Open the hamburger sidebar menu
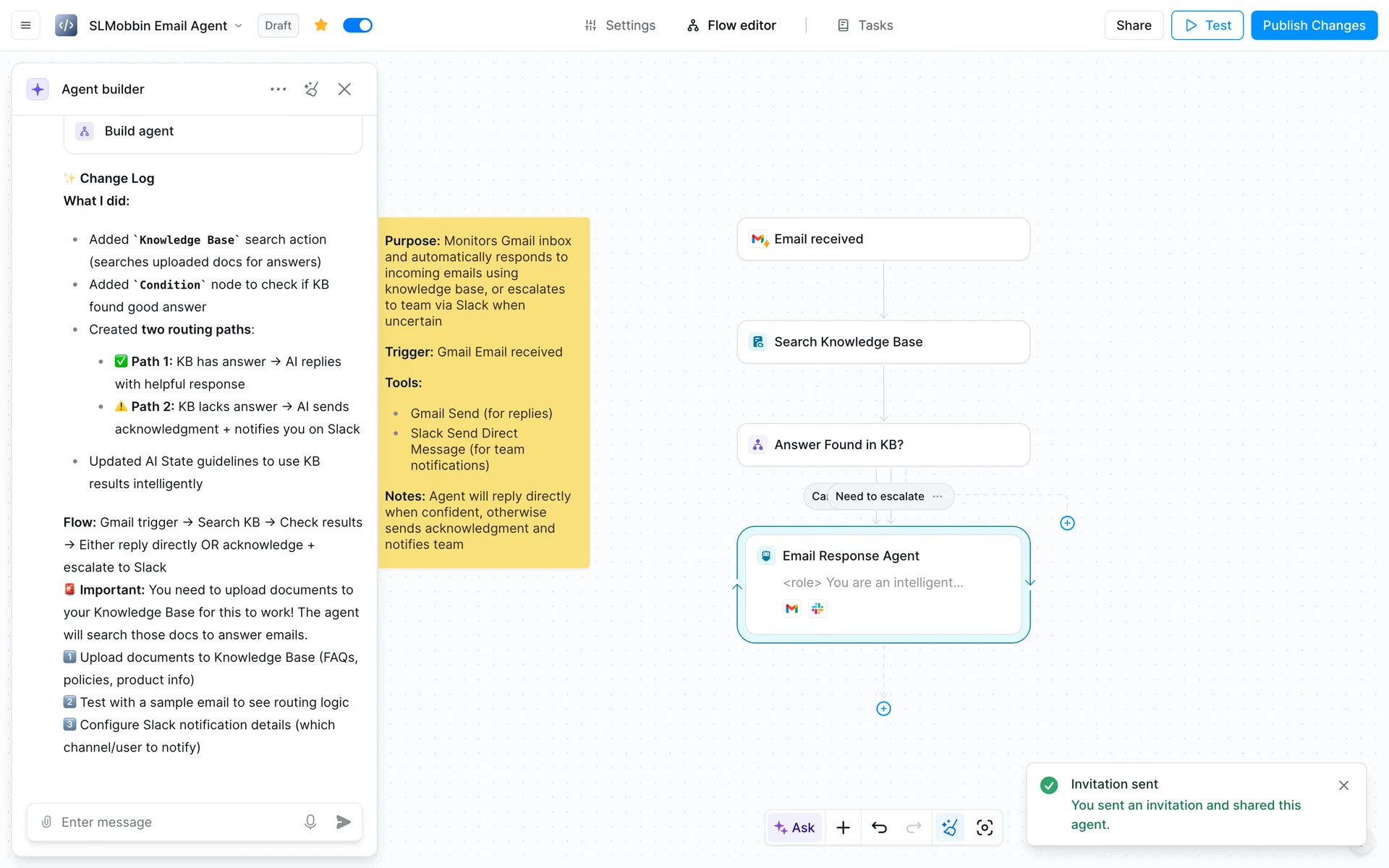Screen dimensions: 1389x868 pos(25,25)
